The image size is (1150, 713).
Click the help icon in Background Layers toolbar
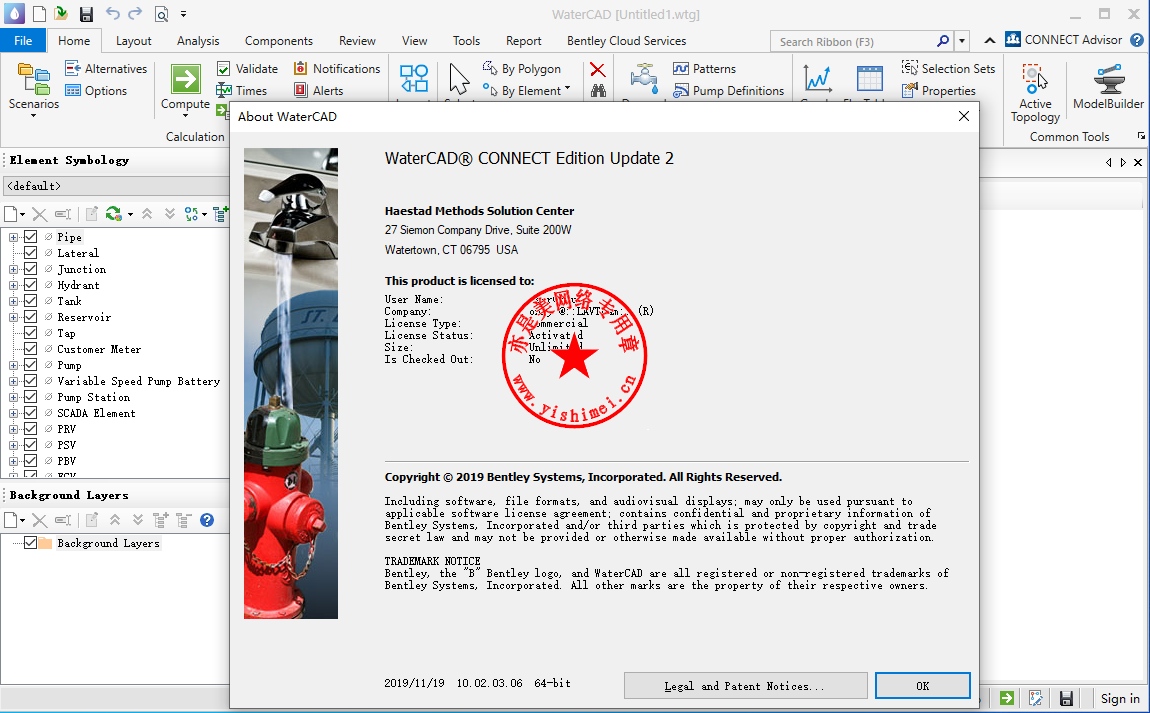tap(207, 520)
